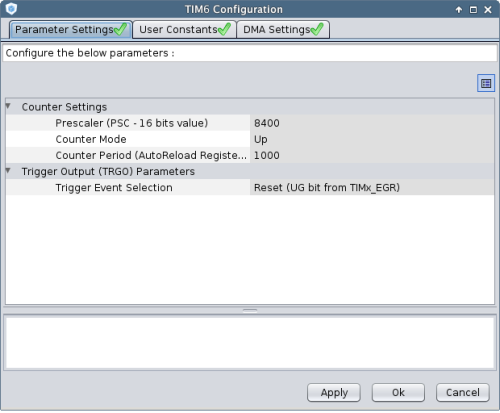Click green checkmark on User Constants tab

click(x=224, y=29)
